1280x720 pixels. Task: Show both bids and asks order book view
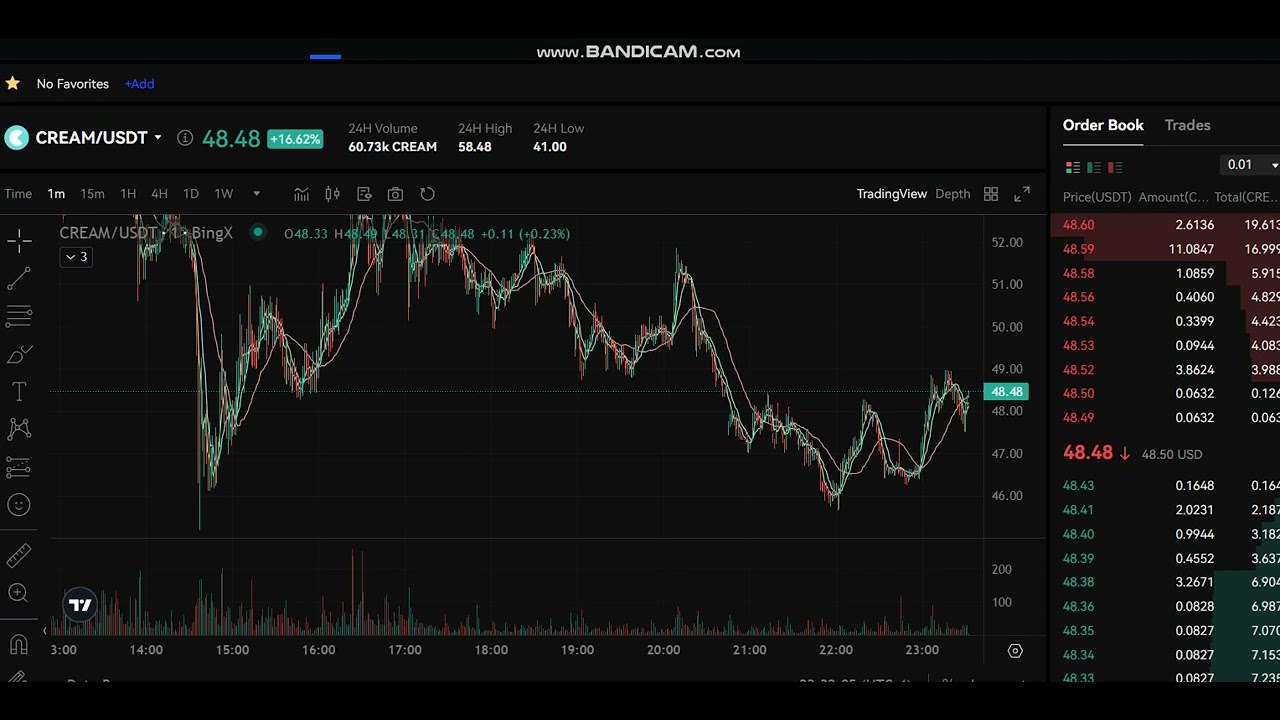tap(1073, 167)
